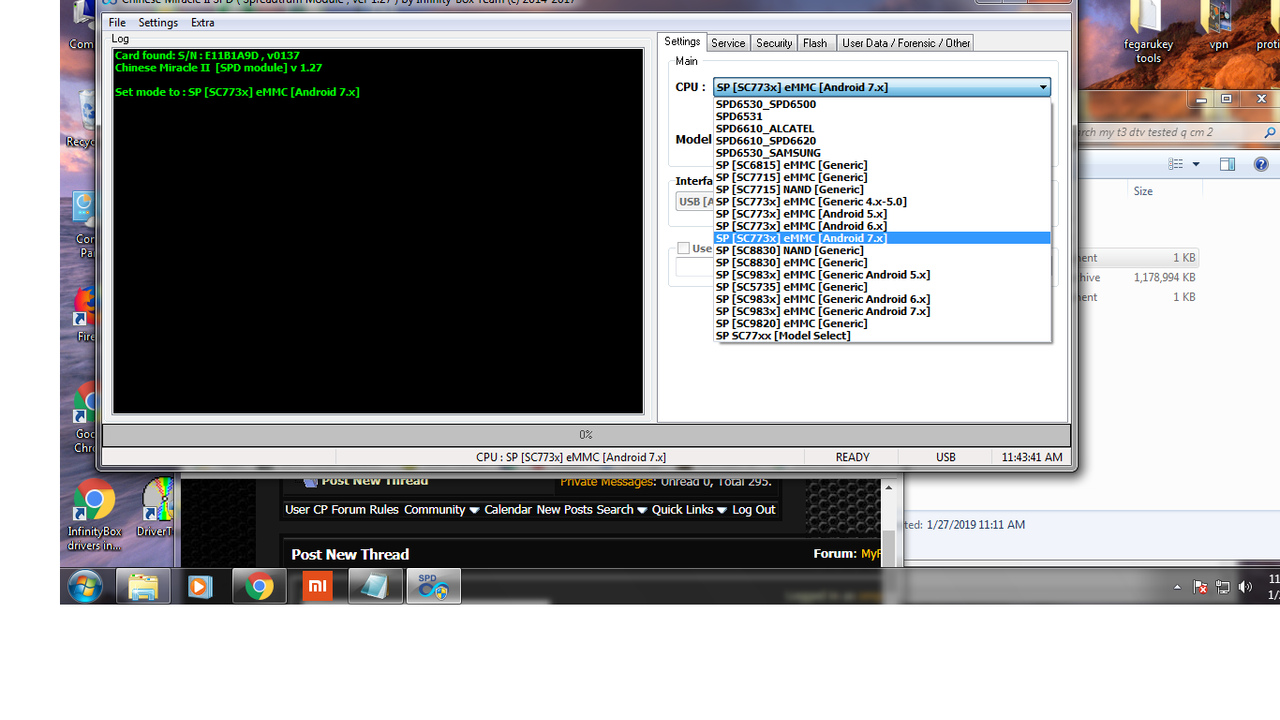Open the notepad-like taskbar icon
This screenshot has height=720, width=1280.
click(x=375, y=587)
